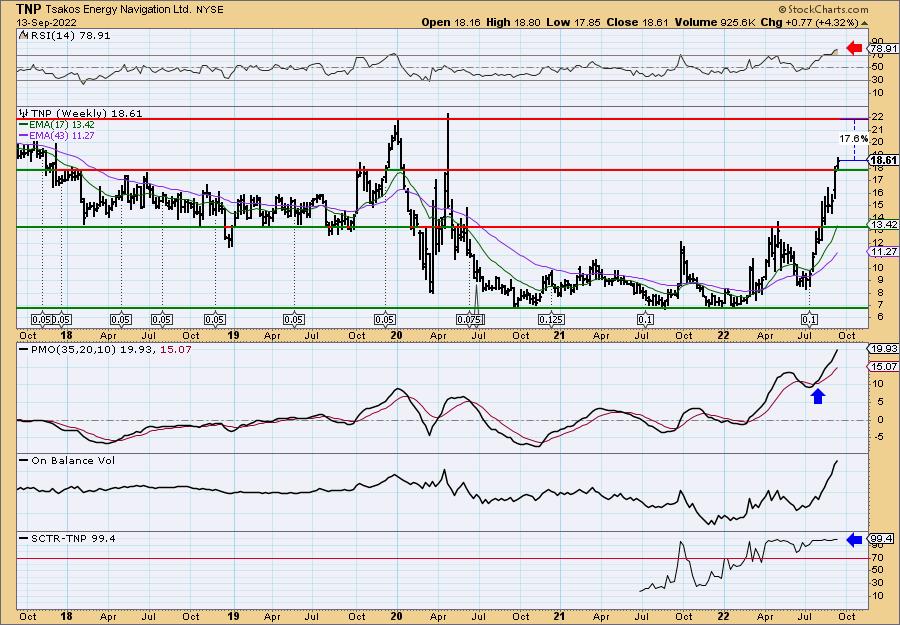
Task: Click the PMO(35,20,10) indicator label
Action: [x=73, y=350]
